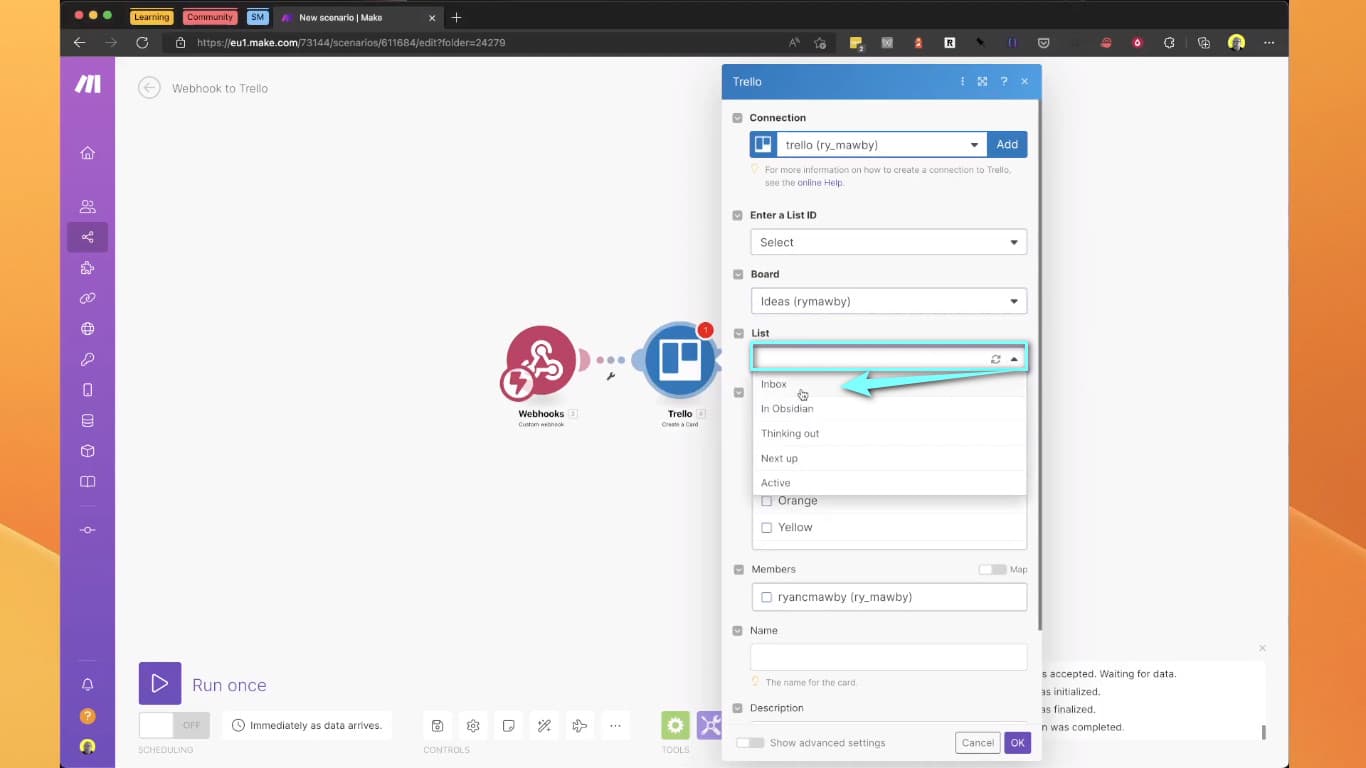Click the Auto-align magic wand icon
This screenshot has width=1366, height=768.
[x=544, y=725]
